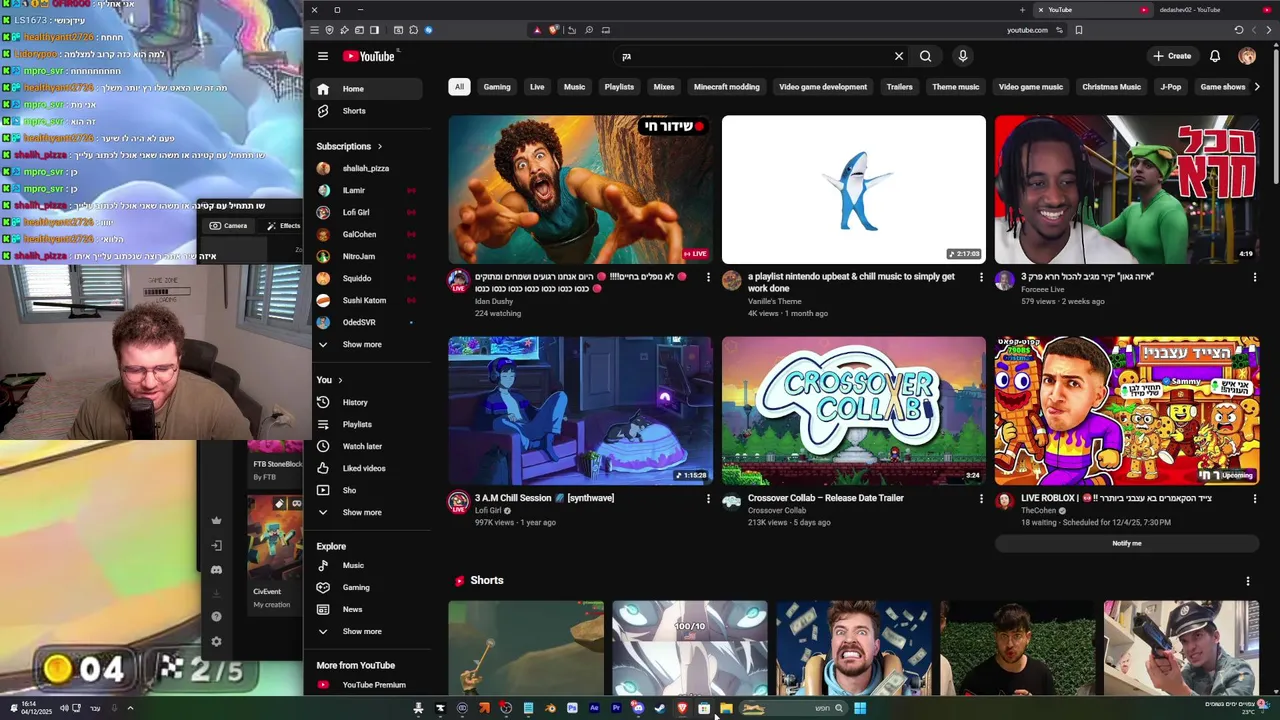Open options menu for 3 A.M Chill Session
1280x720 pixels.
[x=708, y=498]
